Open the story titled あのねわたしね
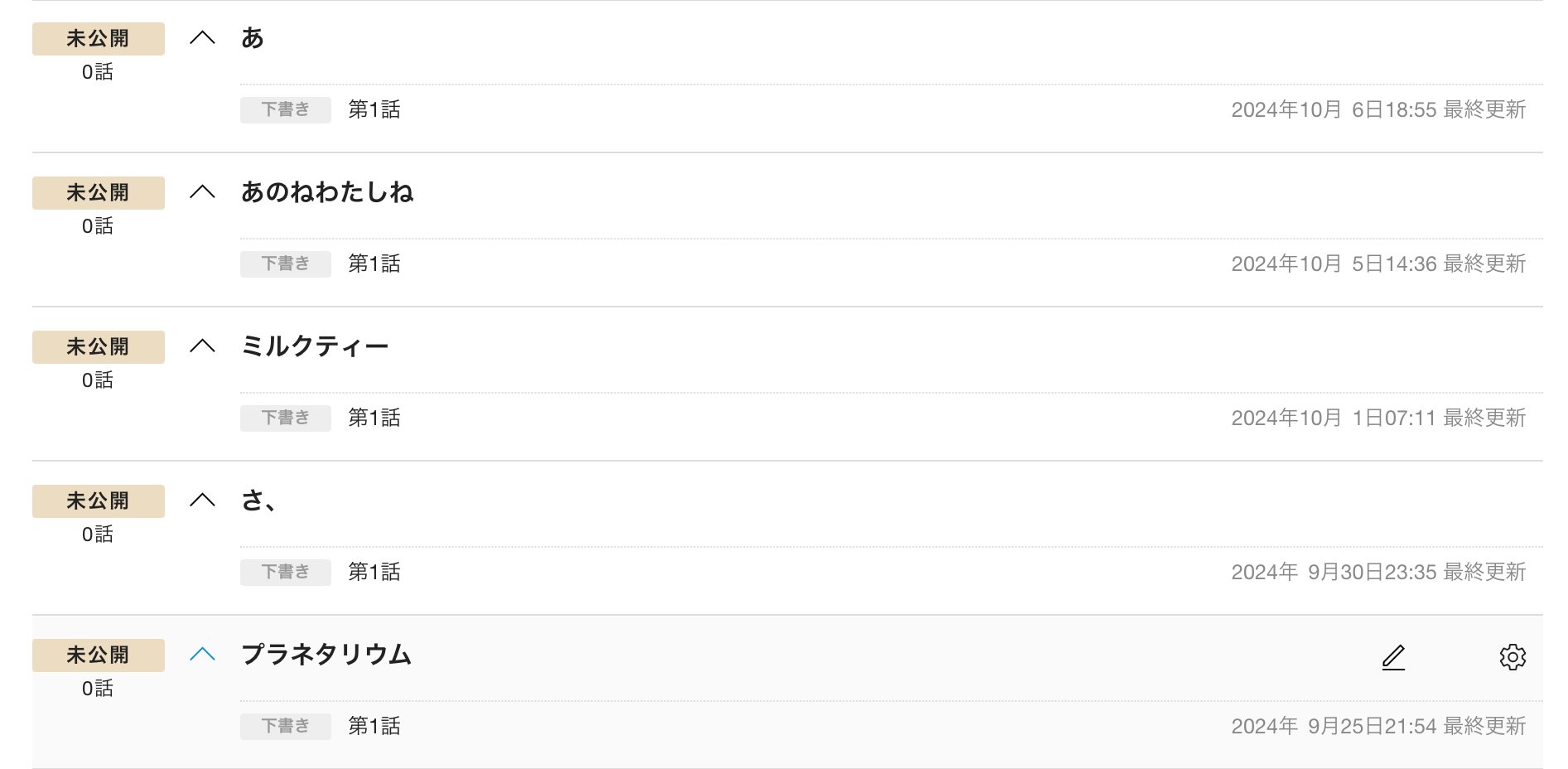 (x=327, y=192)
